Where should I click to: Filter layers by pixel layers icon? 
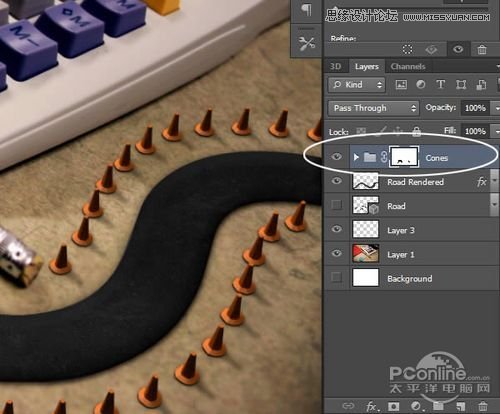tap(401, 85)
